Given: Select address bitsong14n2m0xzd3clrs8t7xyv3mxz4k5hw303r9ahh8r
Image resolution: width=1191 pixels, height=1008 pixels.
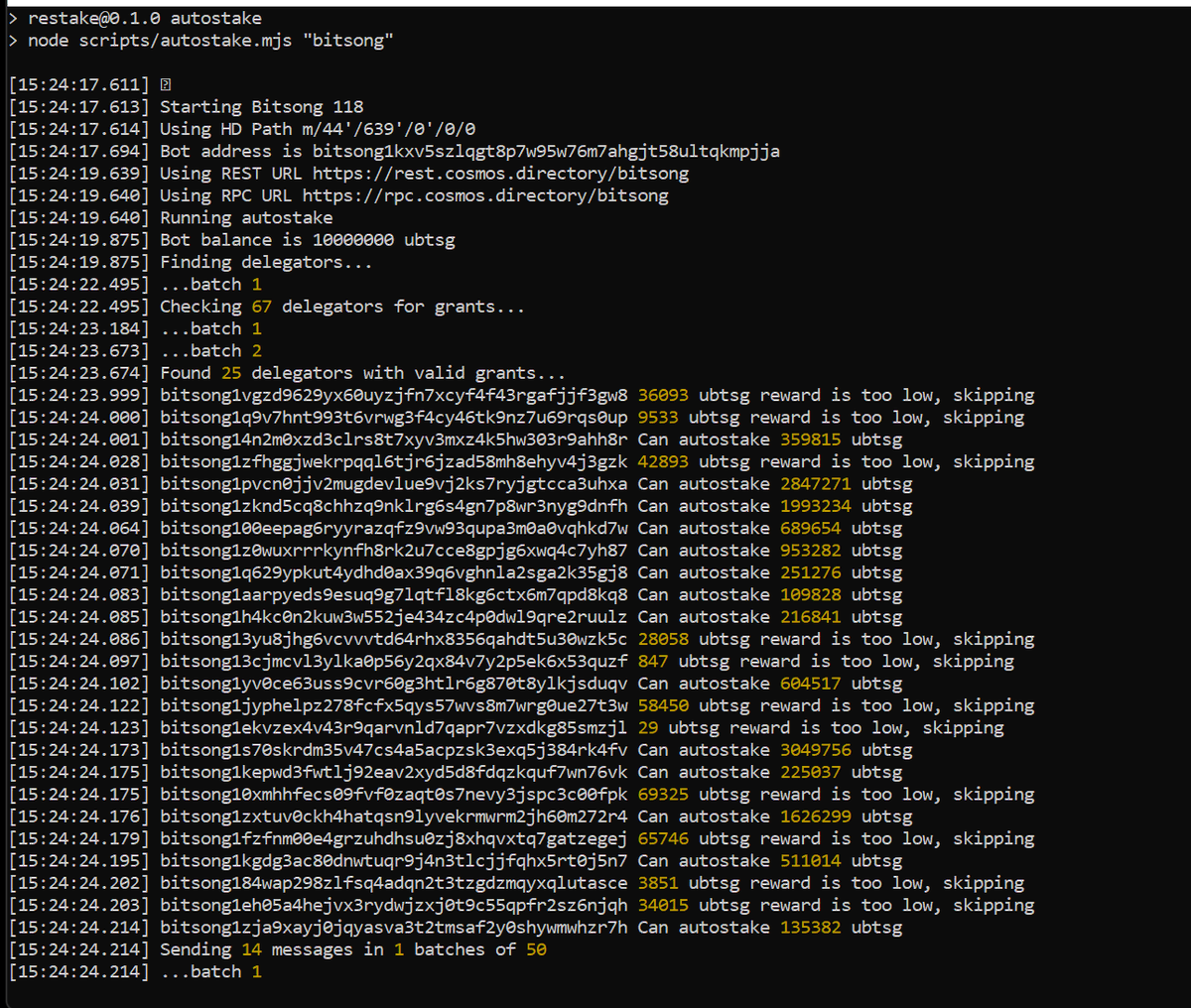Looking at the screenshot, I should [x=394, y=440].
